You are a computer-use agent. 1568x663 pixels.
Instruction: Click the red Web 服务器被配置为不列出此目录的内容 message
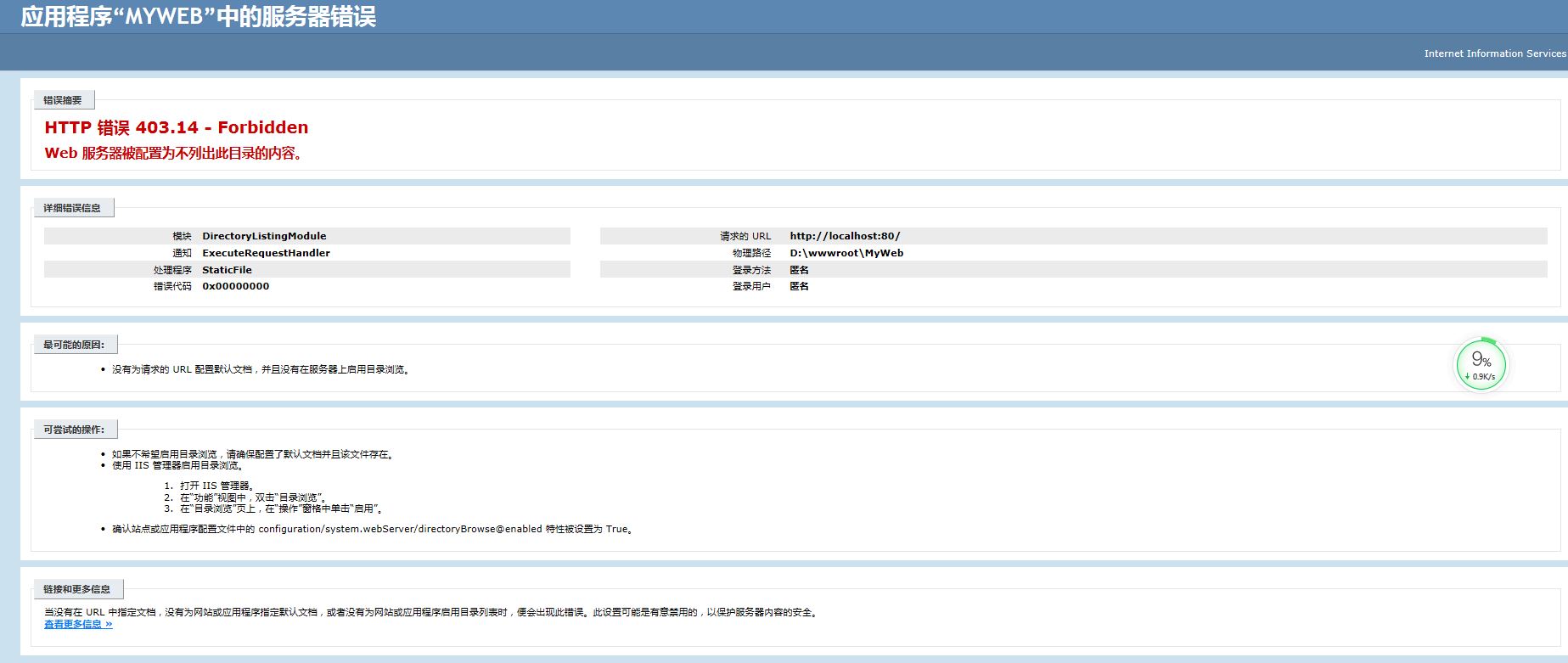[x=174, y=154]
